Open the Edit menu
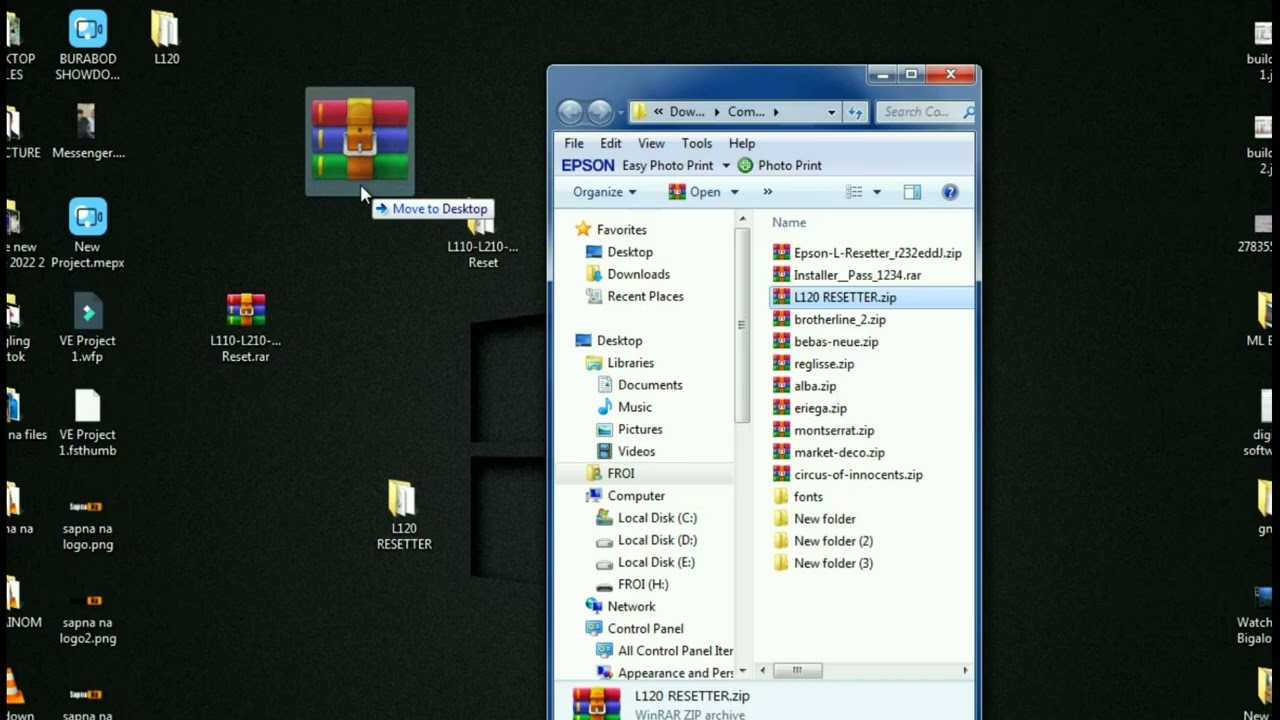Screen dimensions: 1280x720 611,143
